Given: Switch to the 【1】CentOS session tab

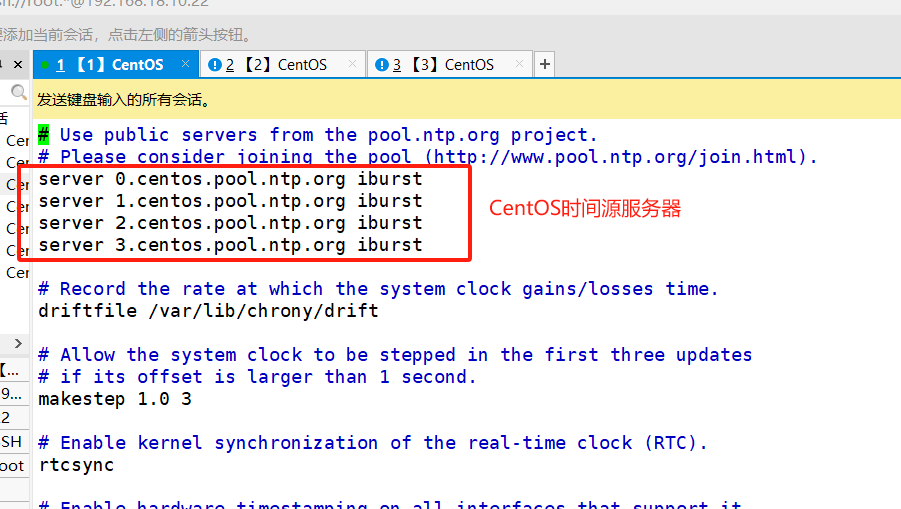Looking at the screenshot, I should (115, 64).
